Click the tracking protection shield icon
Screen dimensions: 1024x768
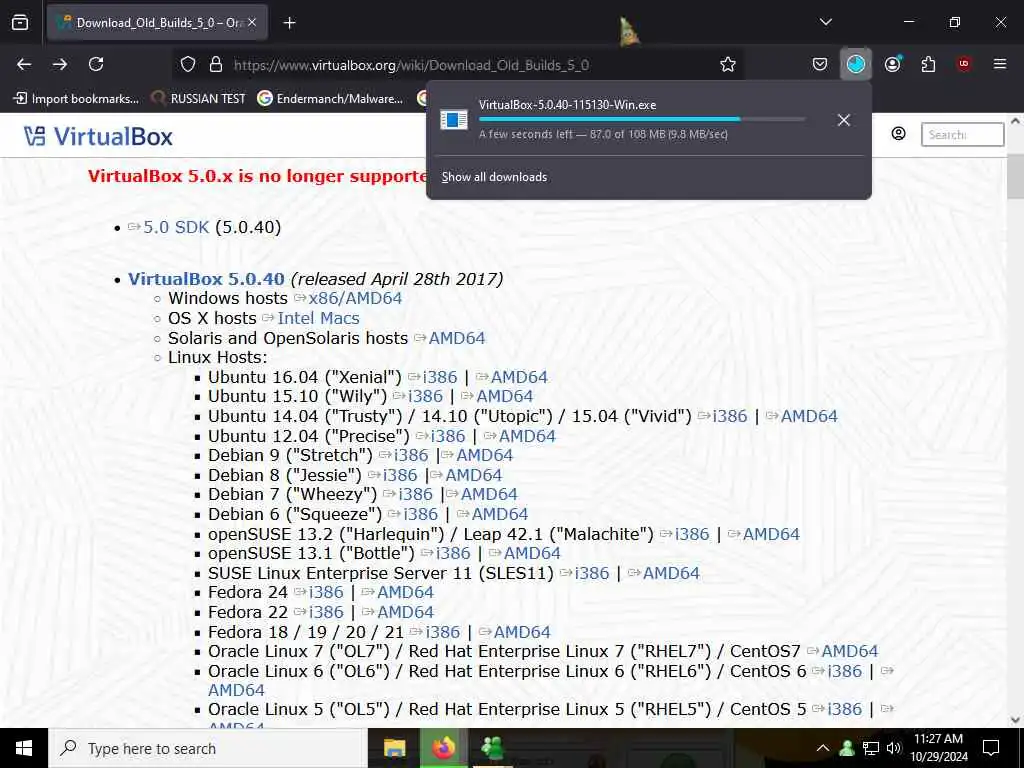pyautogui.click(x=188, y=64)
